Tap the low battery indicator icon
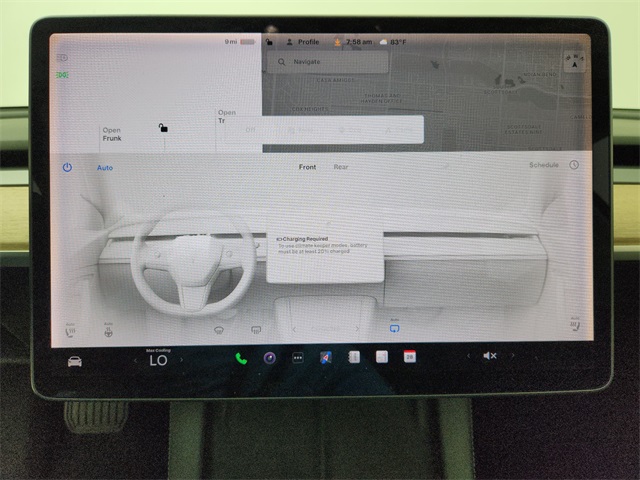 [247, 42]
